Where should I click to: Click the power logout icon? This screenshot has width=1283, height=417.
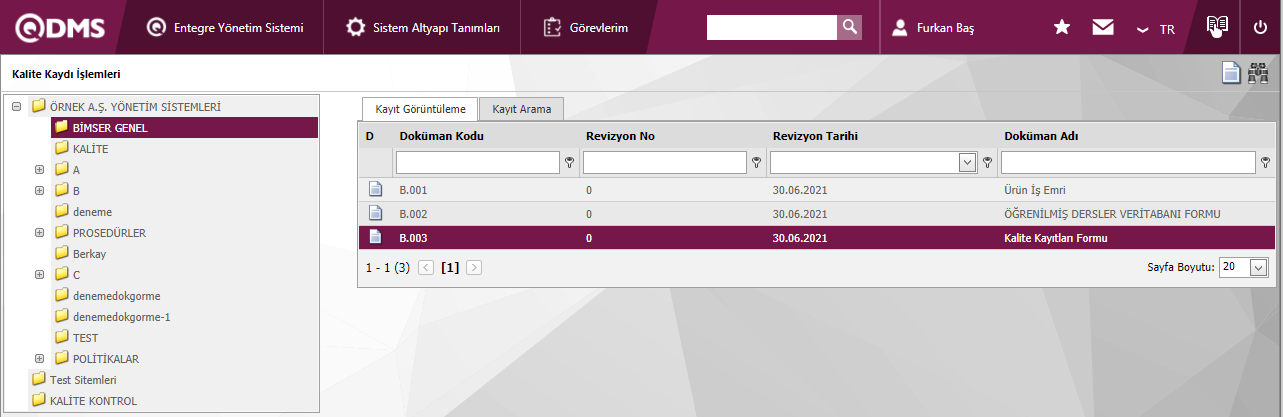coord(1260,28)
